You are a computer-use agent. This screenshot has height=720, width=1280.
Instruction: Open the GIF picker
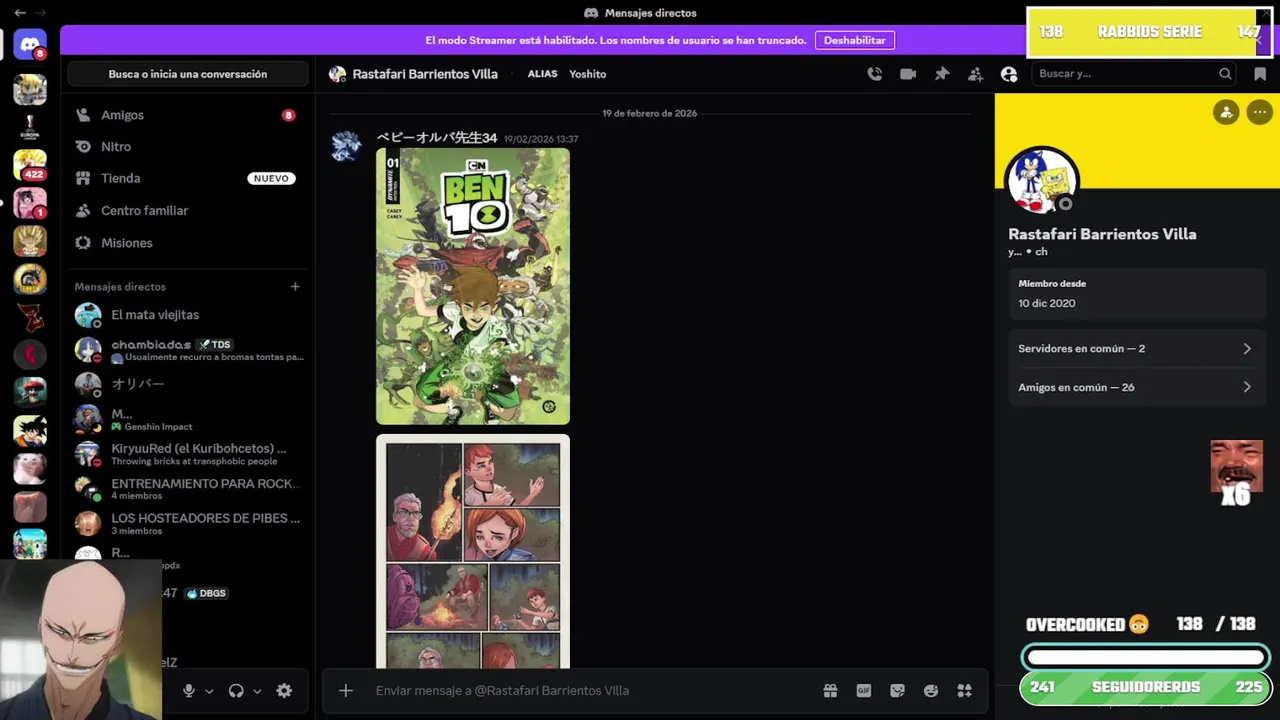864,691
